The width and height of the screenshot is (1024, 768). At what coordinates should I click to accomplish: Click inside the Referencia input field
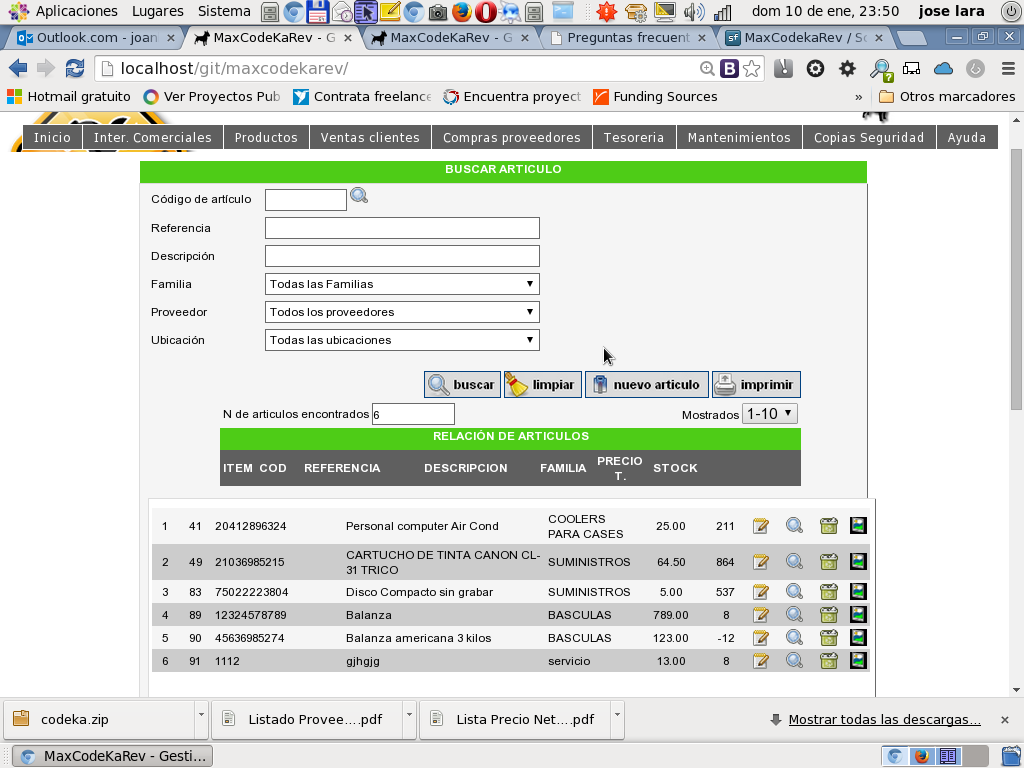400,227
